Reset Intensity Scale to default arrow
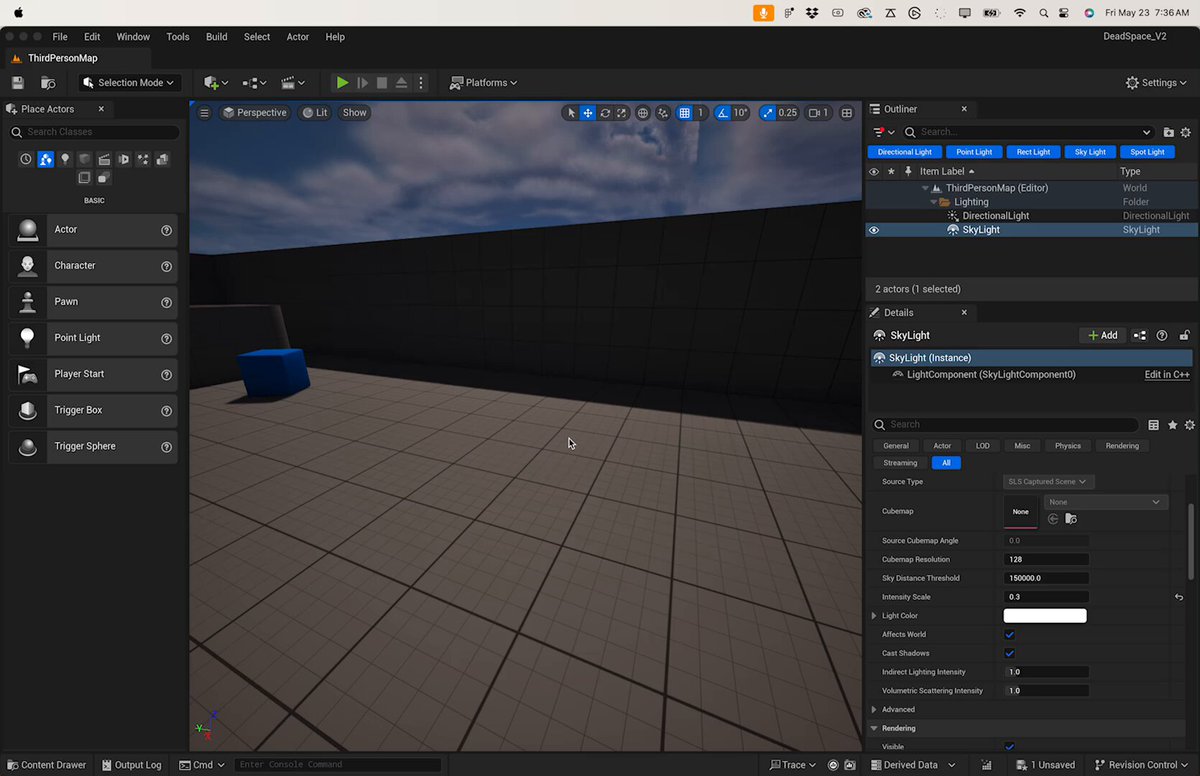 1179,597
